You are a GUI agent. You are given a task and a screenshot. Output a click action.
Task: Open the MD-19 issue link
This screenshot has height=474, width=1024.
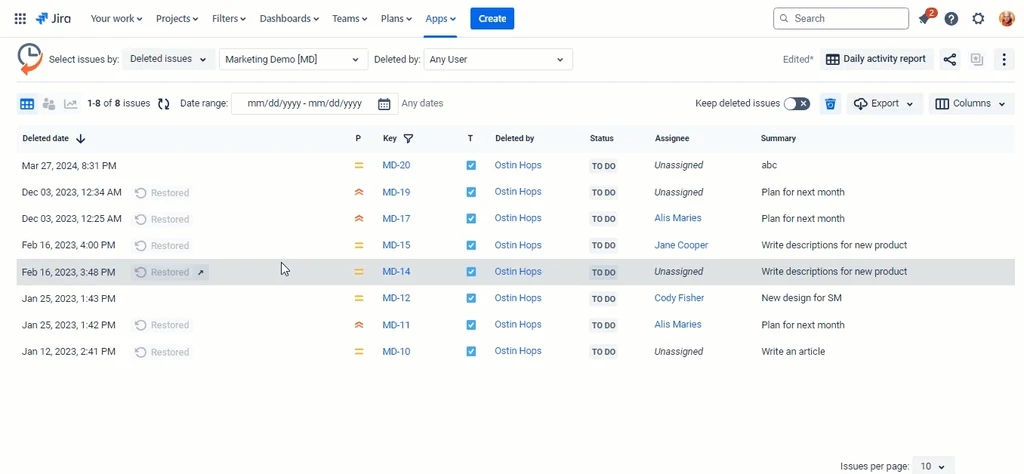pyautogui.click(x=396, y=192)
